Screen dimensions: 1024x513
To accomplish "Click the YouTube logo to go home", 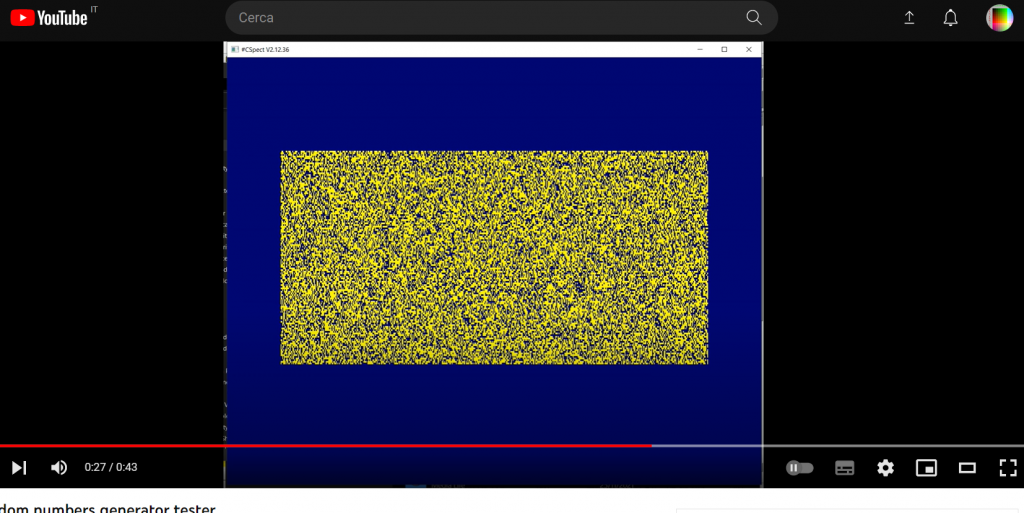I will (x=50, y=17).
